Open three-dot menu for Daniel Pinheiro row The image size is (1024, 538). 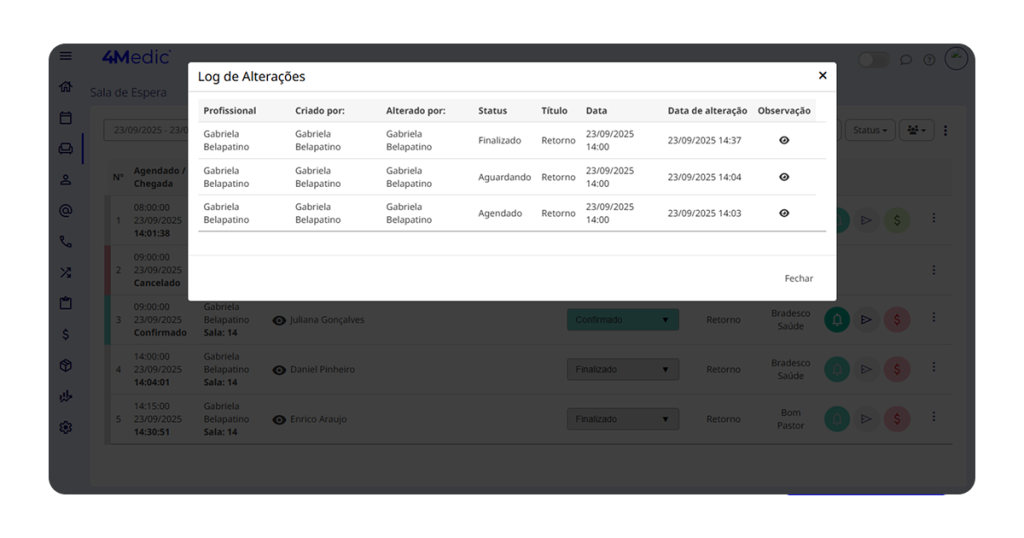[934, 368]
